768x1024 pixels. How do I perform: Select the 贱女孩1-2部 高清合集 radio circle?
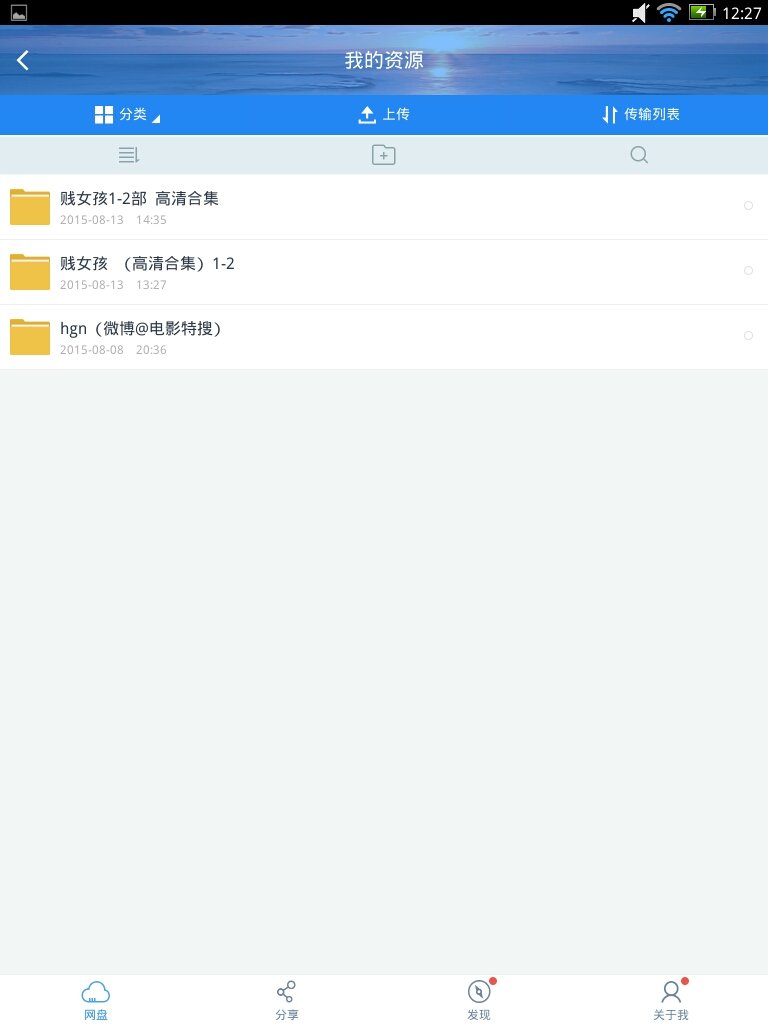(748, 206)
